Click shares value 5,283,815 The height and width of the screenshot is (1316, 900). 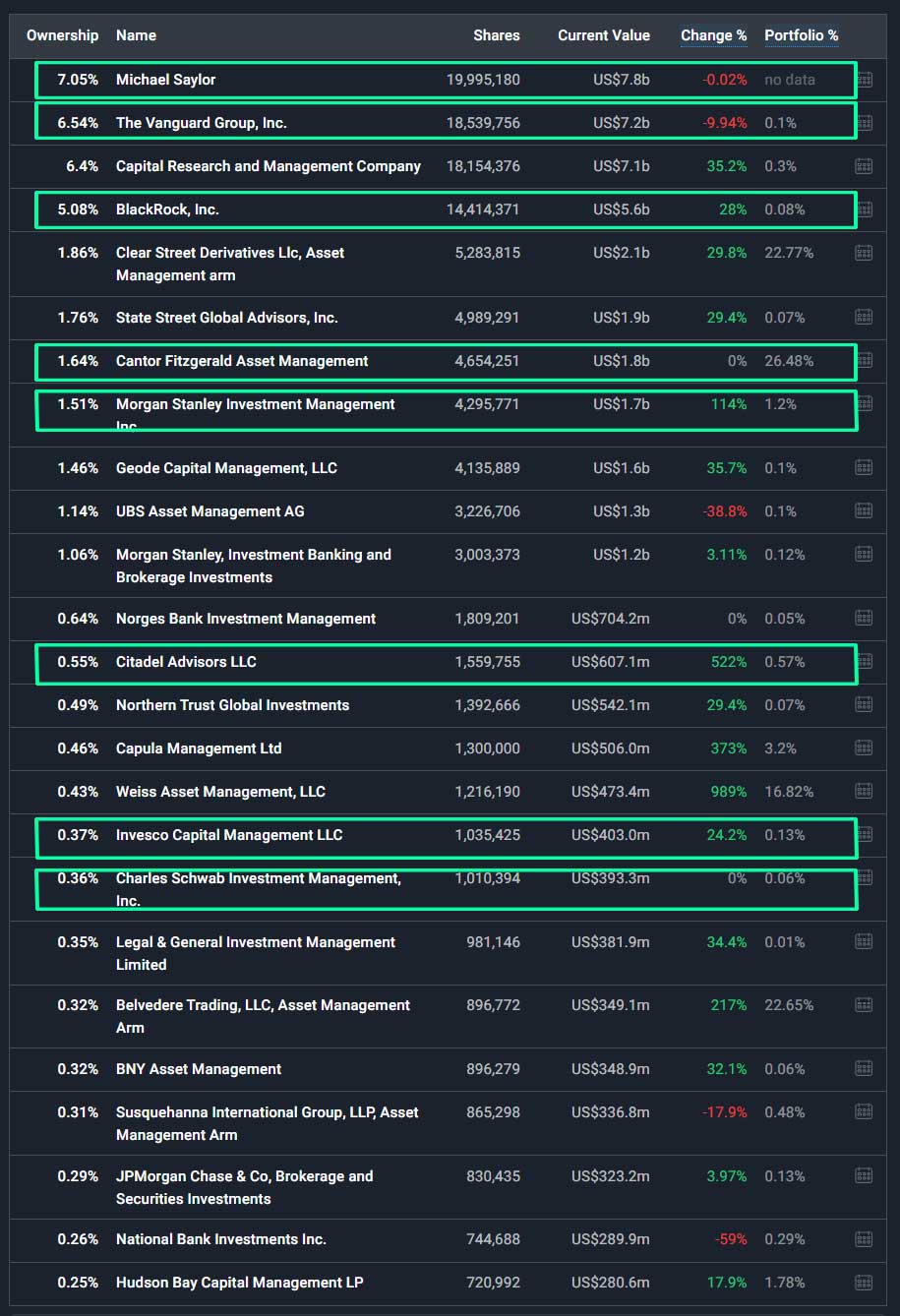pyautogui.click(x=487, y=253)
